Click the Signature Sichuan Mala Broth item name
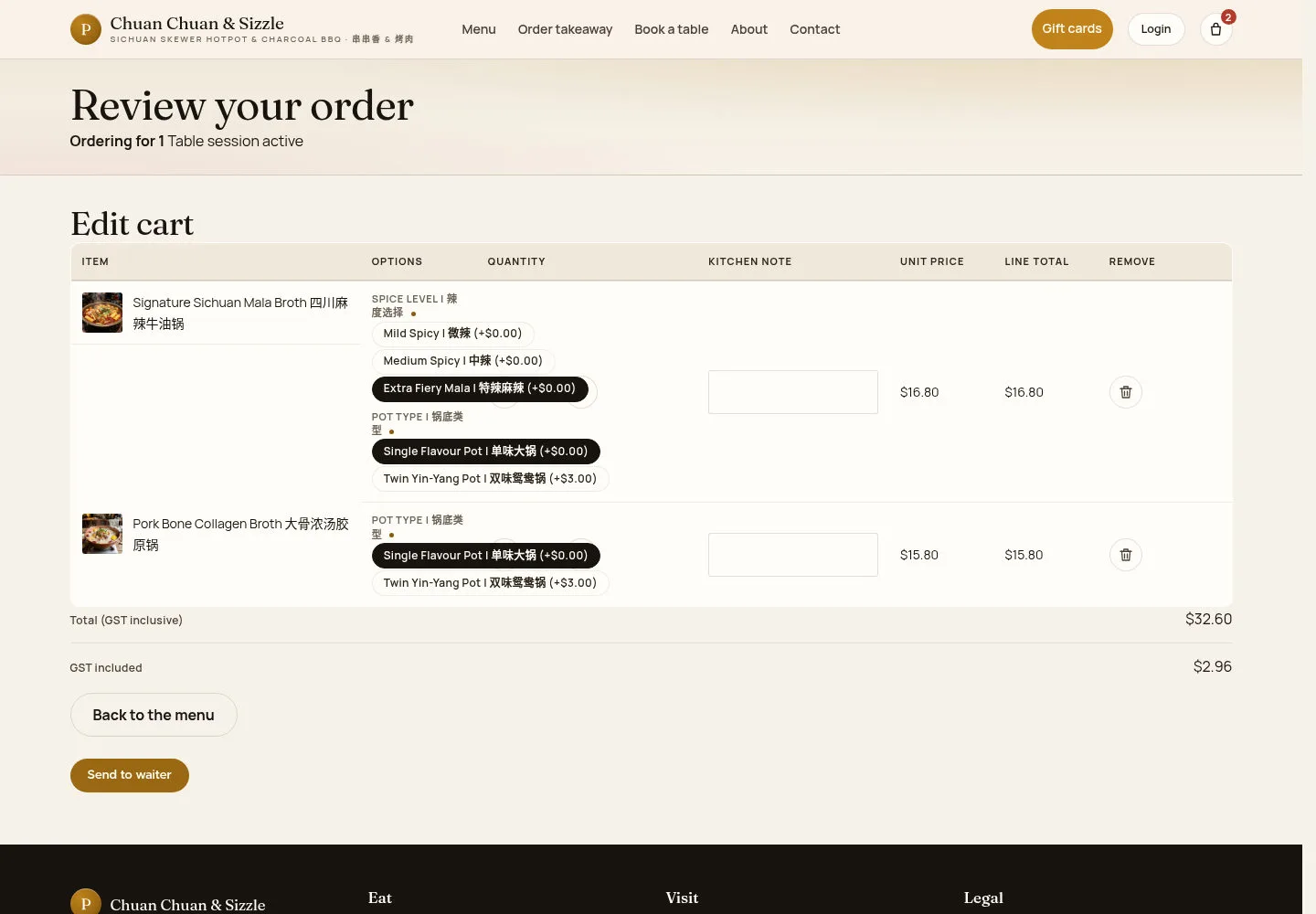 click(240, 313)
